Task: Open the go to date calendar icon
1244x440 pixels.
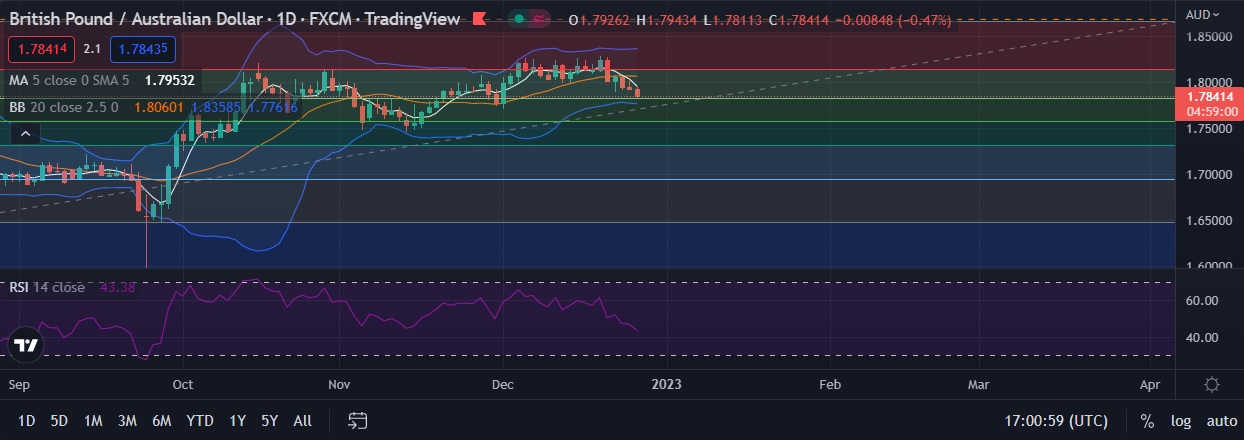Action: click(359, 421)
